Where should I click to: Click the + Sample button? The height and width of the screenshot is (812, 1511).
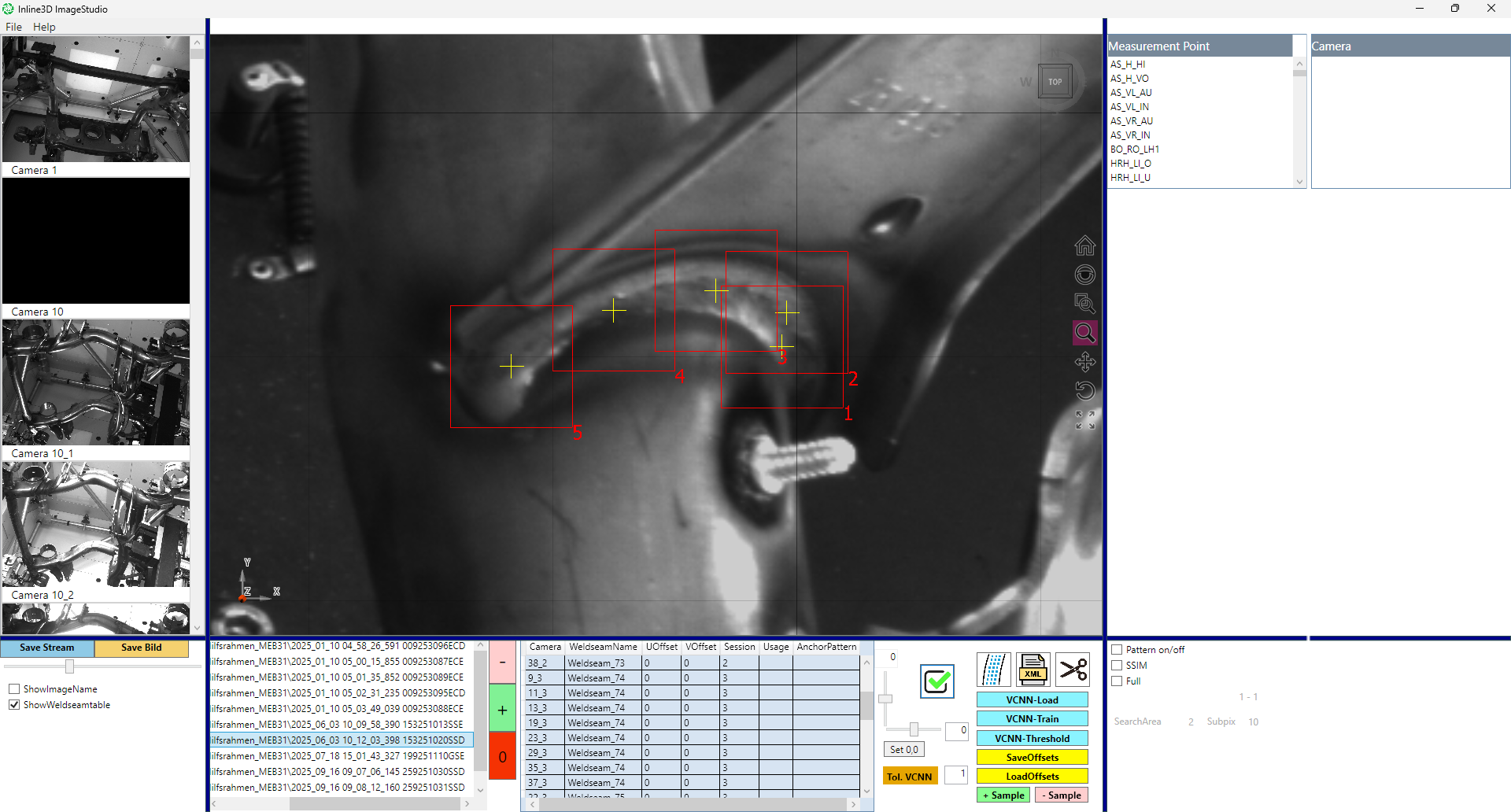tap(1003, 795)
